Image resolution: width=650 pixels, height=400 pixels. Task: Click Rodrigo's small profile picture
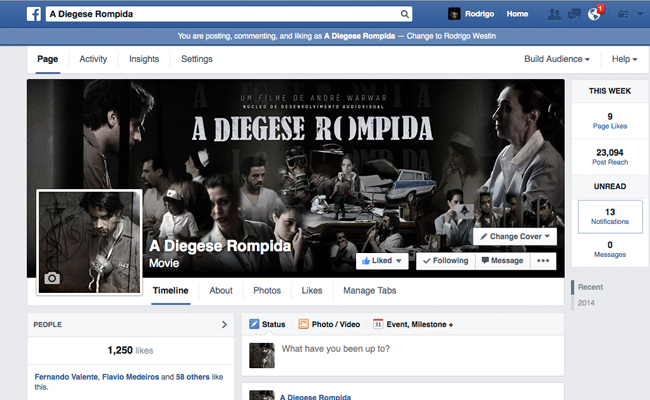(454, 14)
